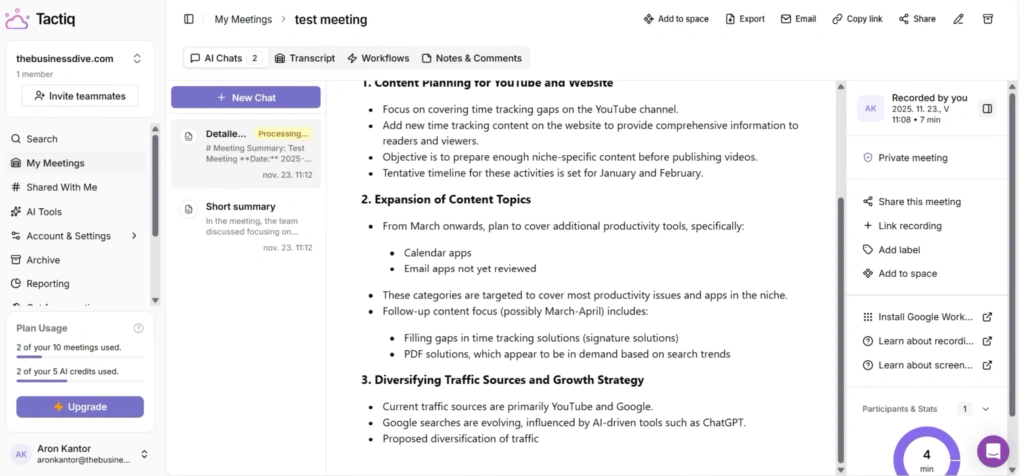Screen dimensions: 1020x476
Task: Click the Add to space toolbar button
Action: click(676, 20)
